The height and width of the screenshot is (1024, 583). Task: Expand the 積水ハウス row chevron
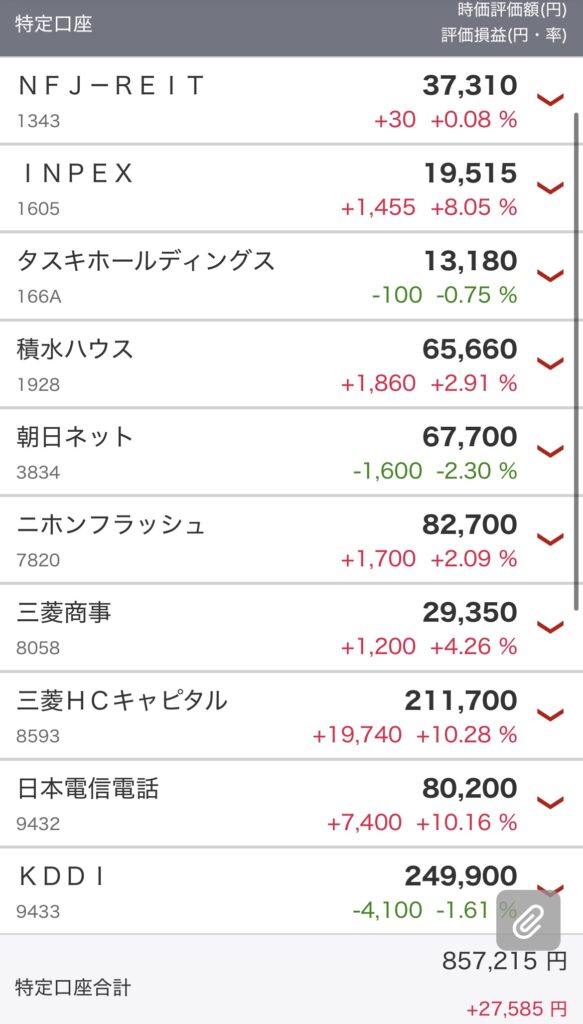pyautogui.click(x=550, y=363)
